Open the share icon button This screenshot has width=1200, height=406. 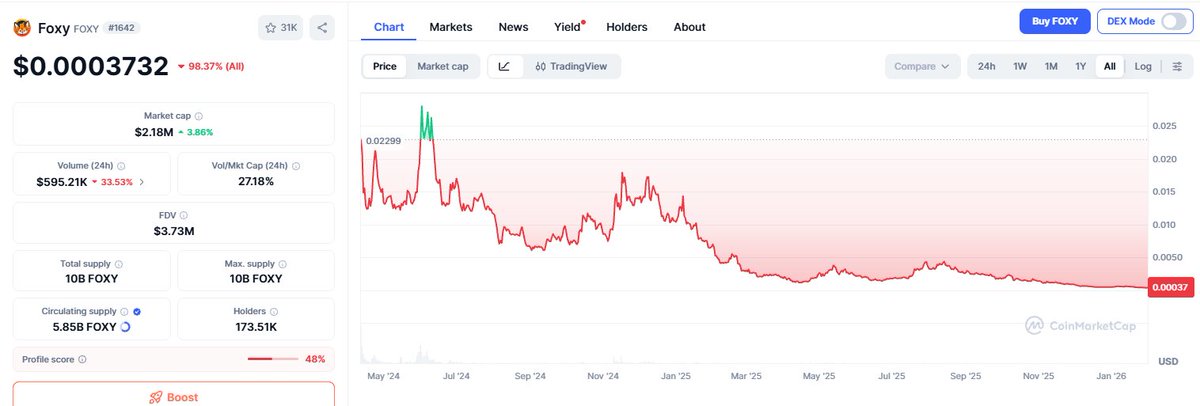[x=322, y=28]
